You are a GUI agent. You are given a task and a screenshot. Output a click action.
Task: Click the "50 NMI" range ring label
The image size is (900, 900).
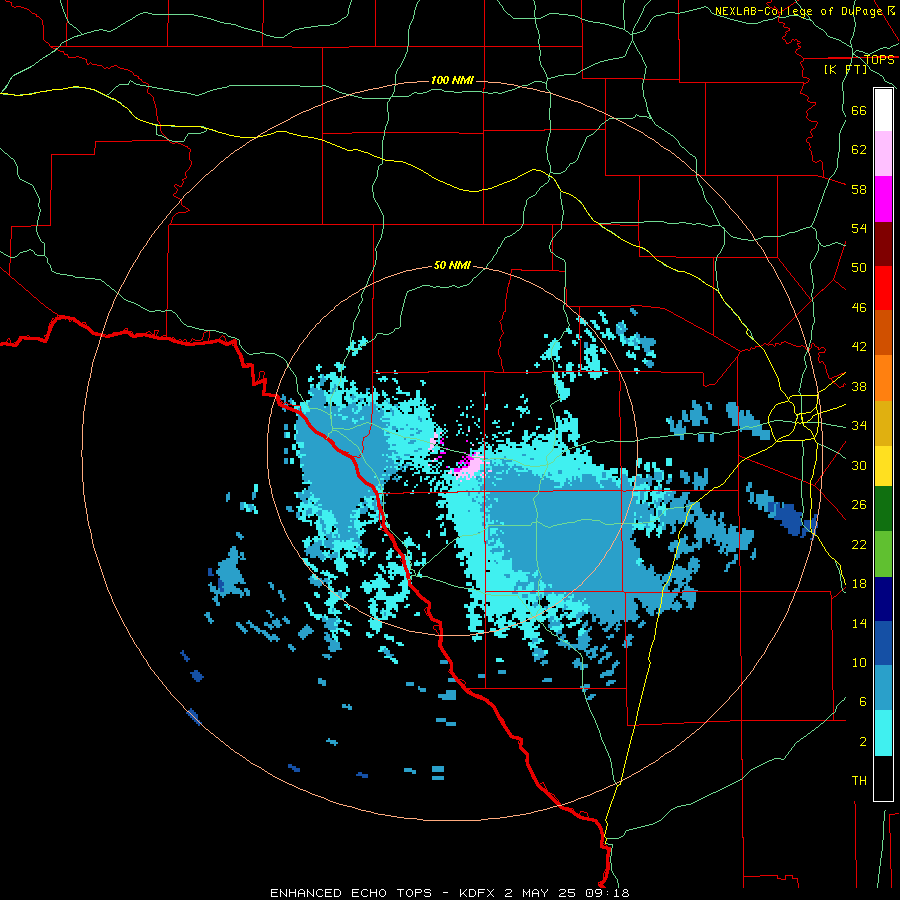pyautogui.click(x=452, y=265)
